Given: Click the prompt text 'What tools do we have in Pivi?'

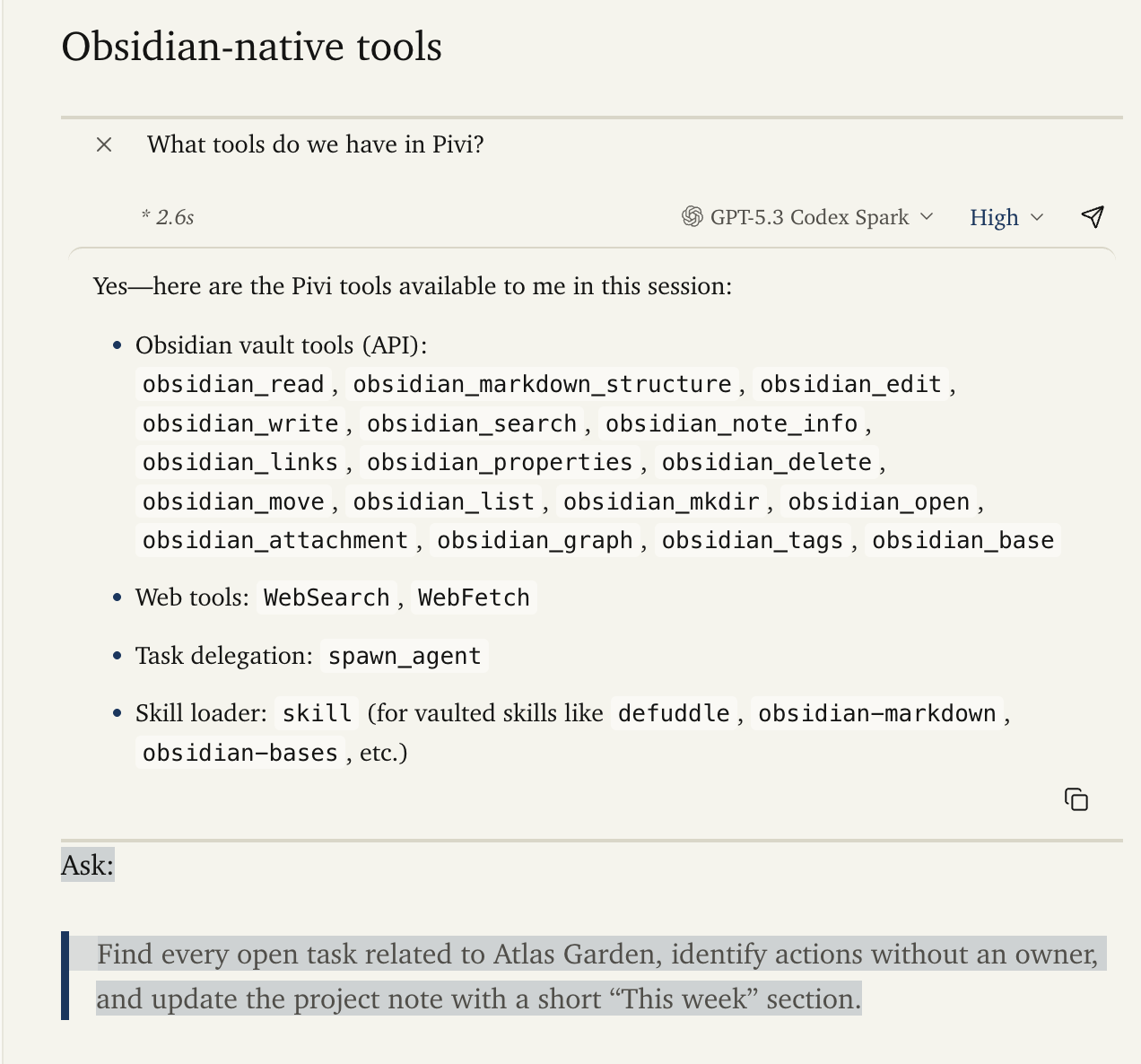Looking at the screenshot, I should pyautogui.click(x=316, y=144).
